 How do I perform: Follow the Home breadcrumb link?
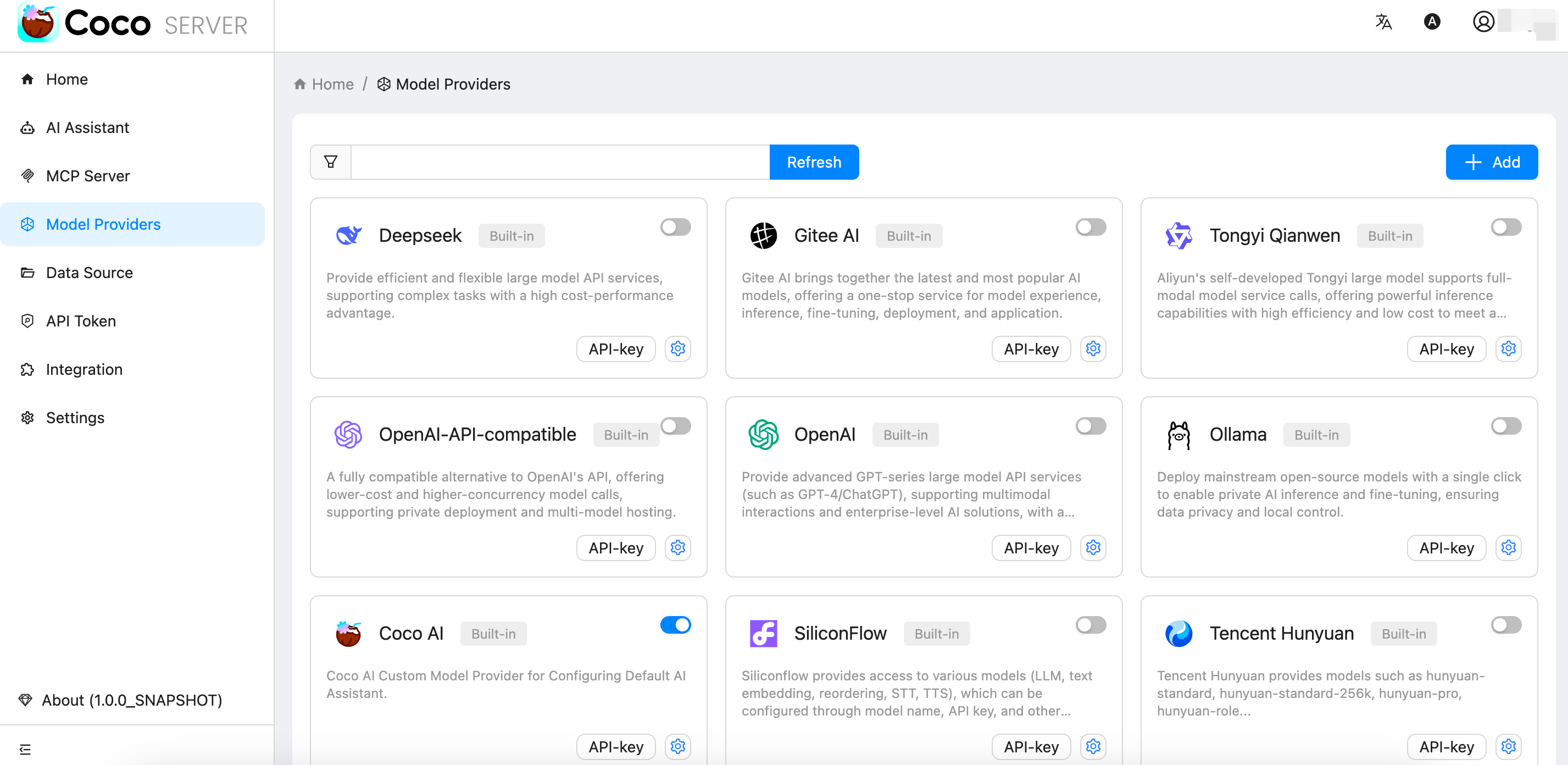click(x=324, y=84)
